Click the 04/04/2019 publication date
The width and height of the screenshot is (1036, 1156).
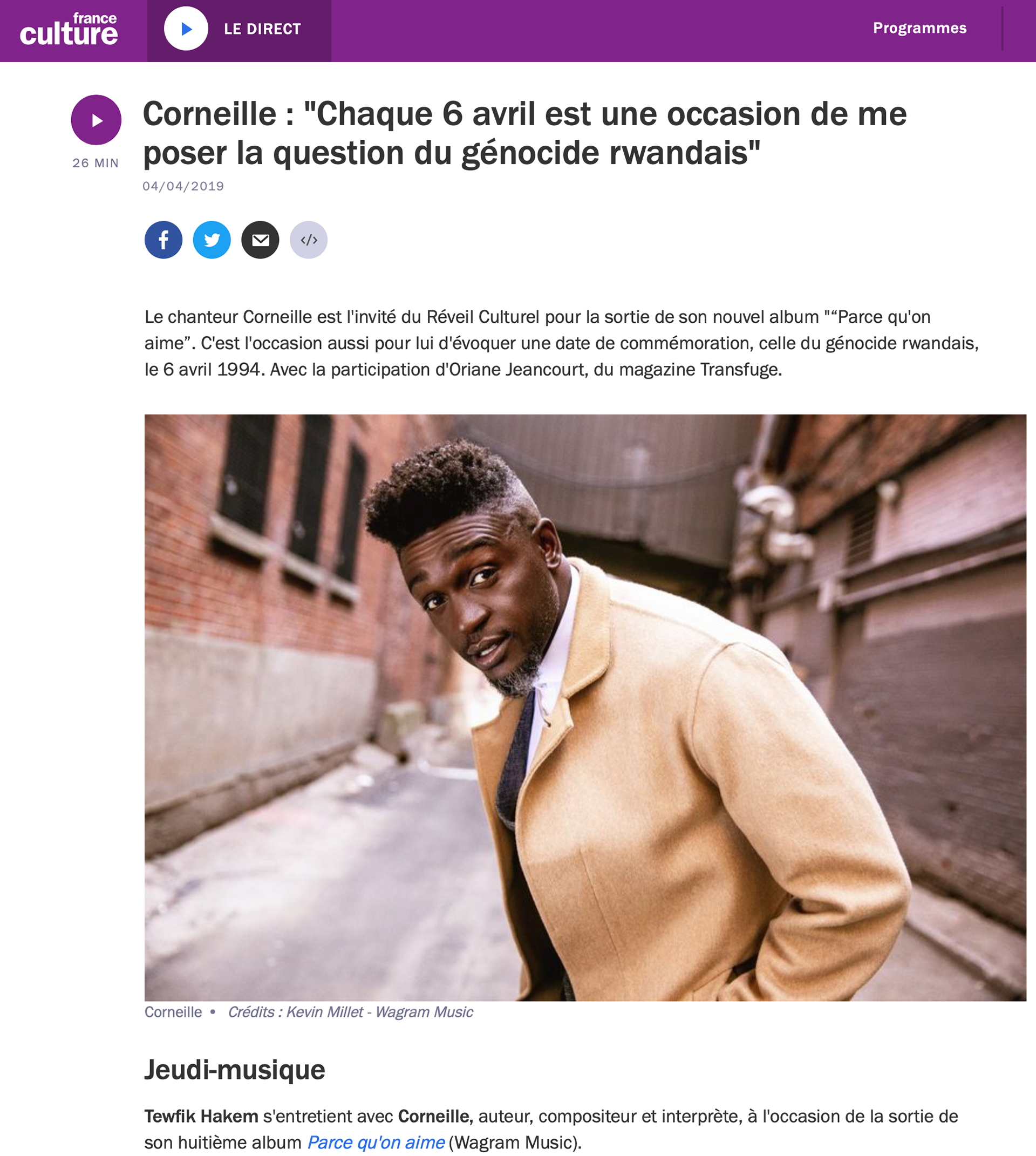(x=183, y=186)
